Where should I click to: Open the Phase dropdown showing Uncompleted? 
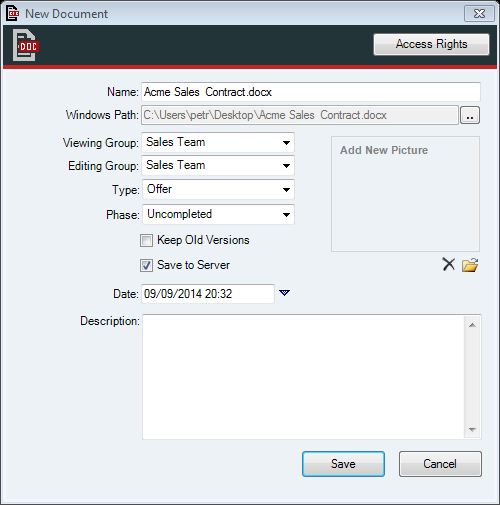pyautogui.click(x=218, y=214)
